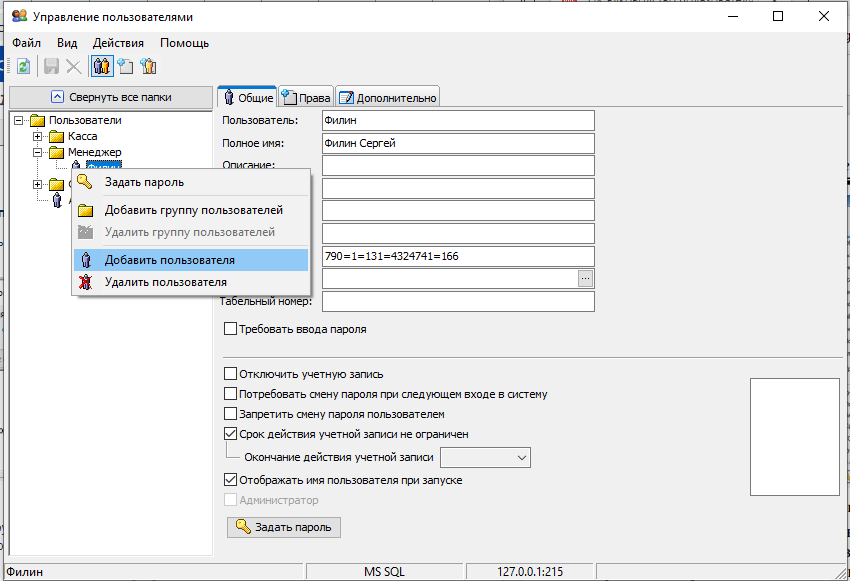Enable Требовать ввода пароля checkbox
The image size is (850, 581).
pyautogui.click(x=230, y=329)
